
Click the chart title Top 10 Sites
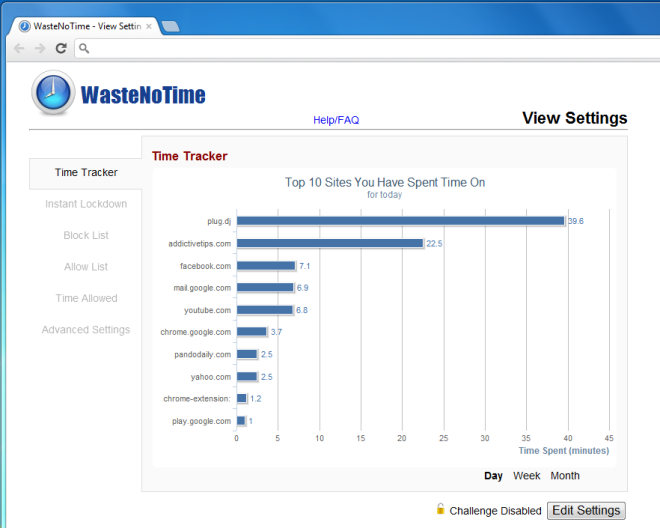pos(385,182)
